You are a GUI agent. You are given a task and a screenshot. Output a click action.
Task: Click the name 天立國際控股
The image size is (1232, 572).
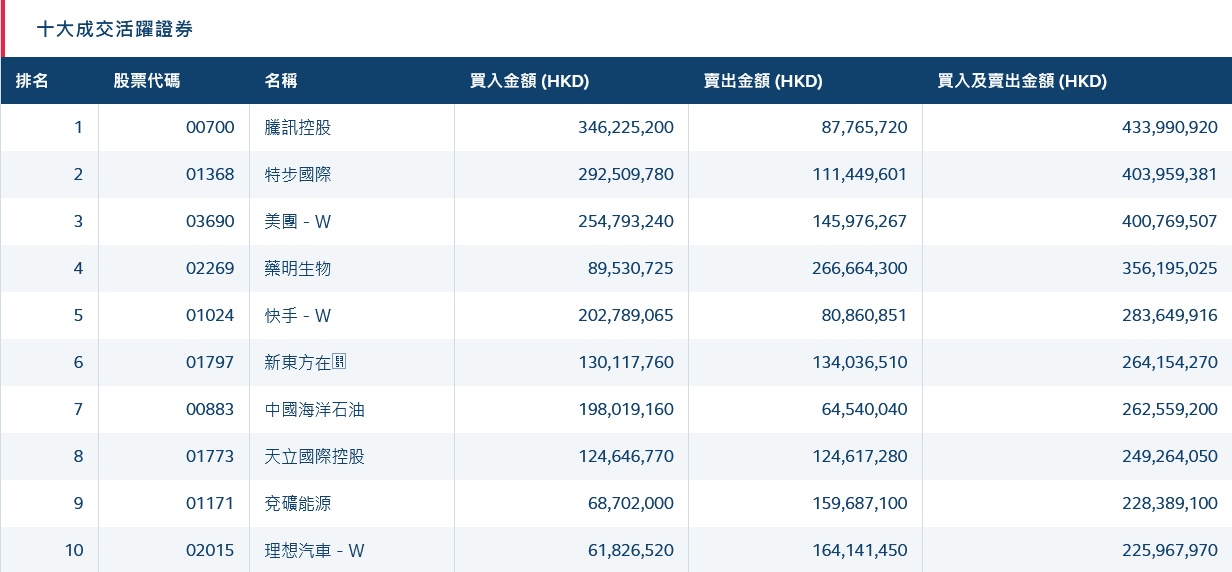315,456
